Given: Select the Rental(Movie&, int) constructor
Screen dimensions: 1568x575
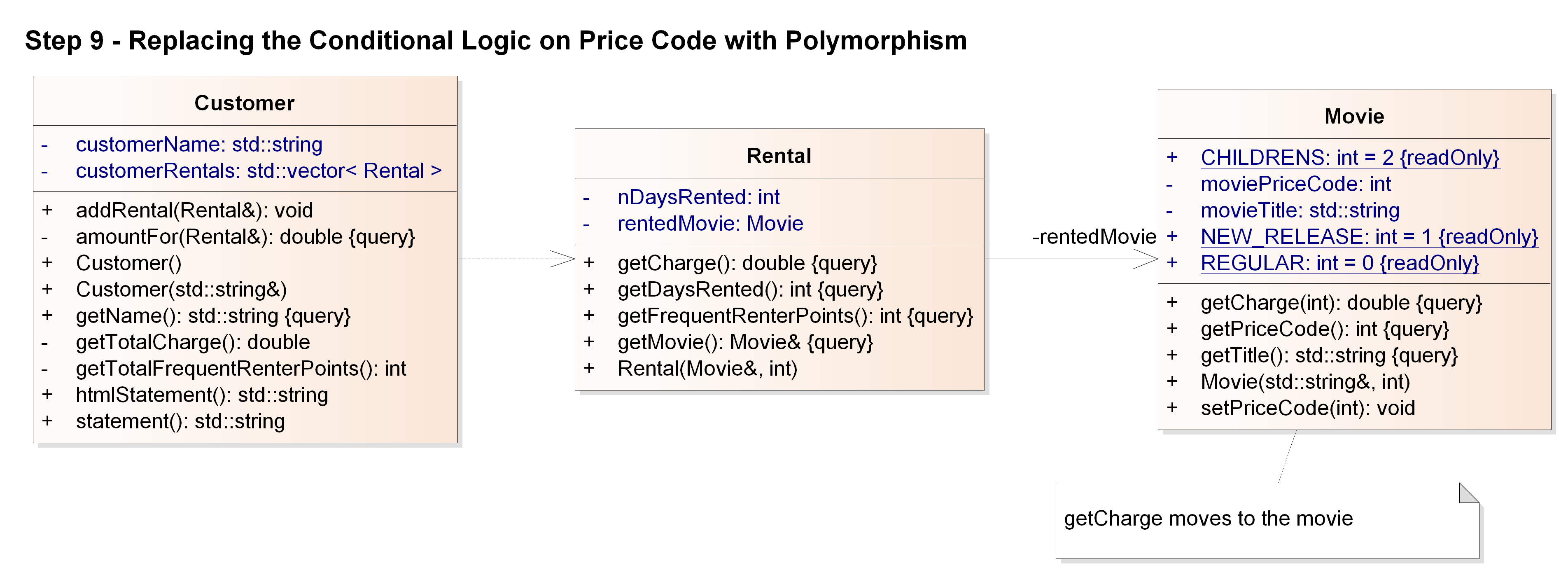Looking at the screenshot, I should click(x=707, y=369).
